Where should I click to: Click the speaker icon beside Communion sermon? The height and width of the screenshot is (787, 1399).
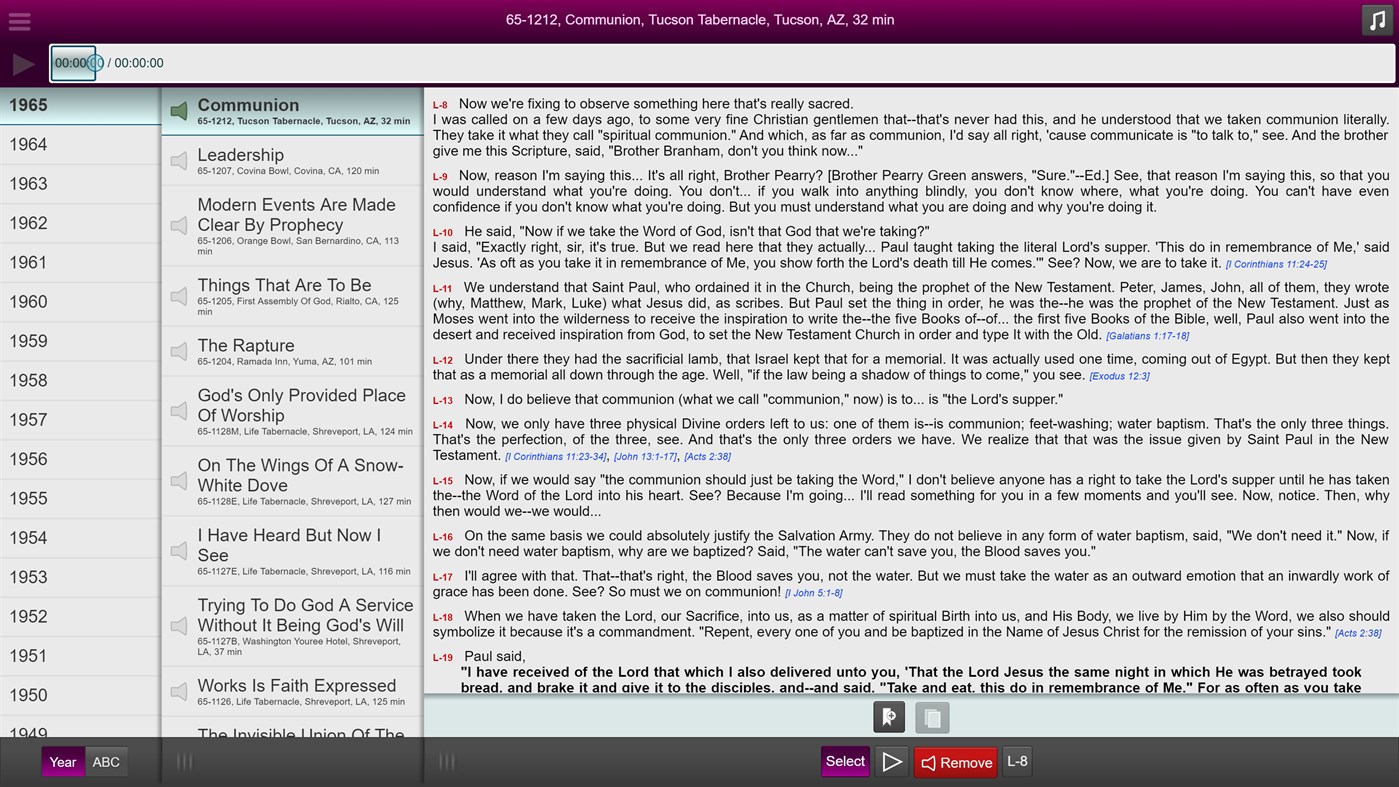coord(177,110)
